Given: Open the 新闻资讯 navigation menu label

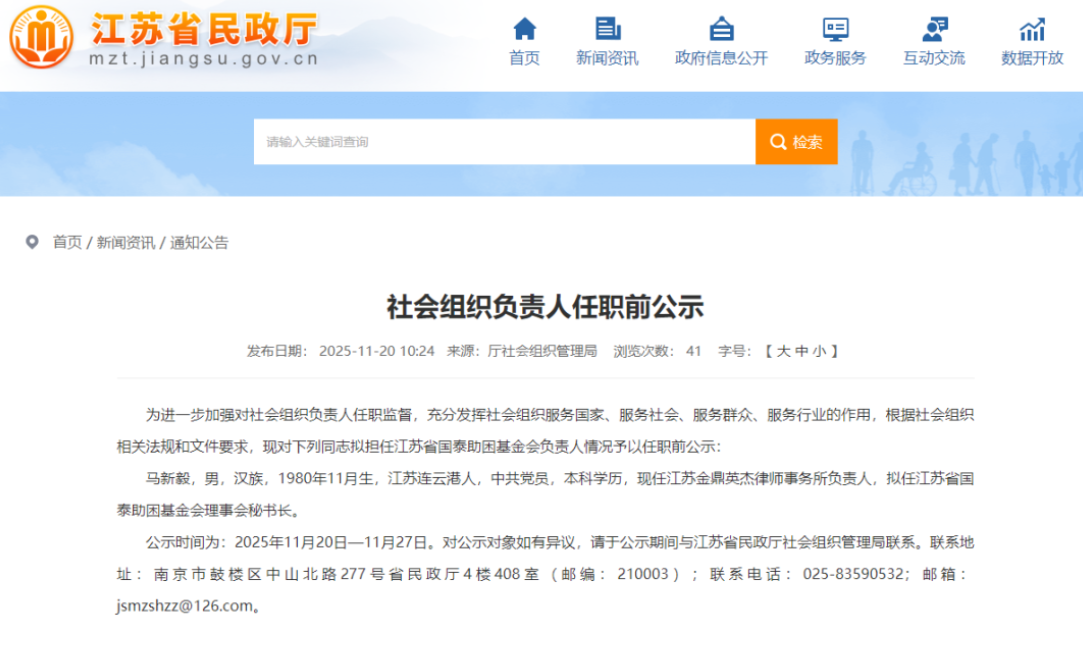Looking at the screenshot, I should point(607,58).
